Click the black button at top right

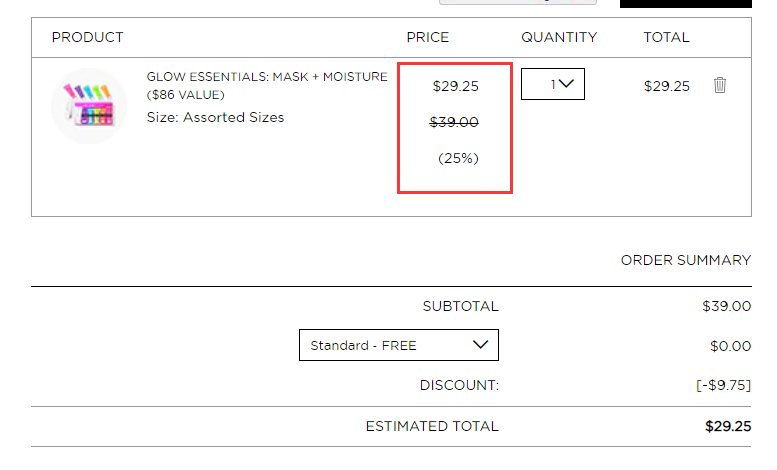click(685, 3)
